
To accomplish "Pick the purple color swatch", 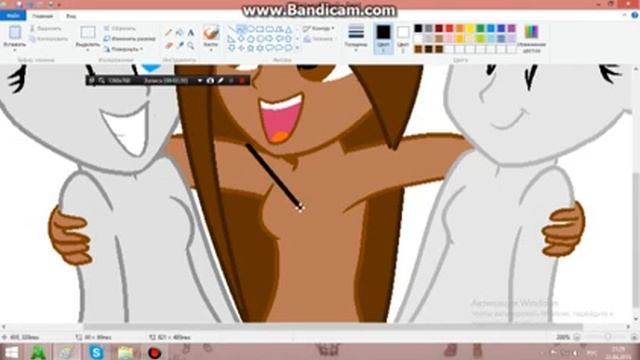I will [x=511, y=28].
